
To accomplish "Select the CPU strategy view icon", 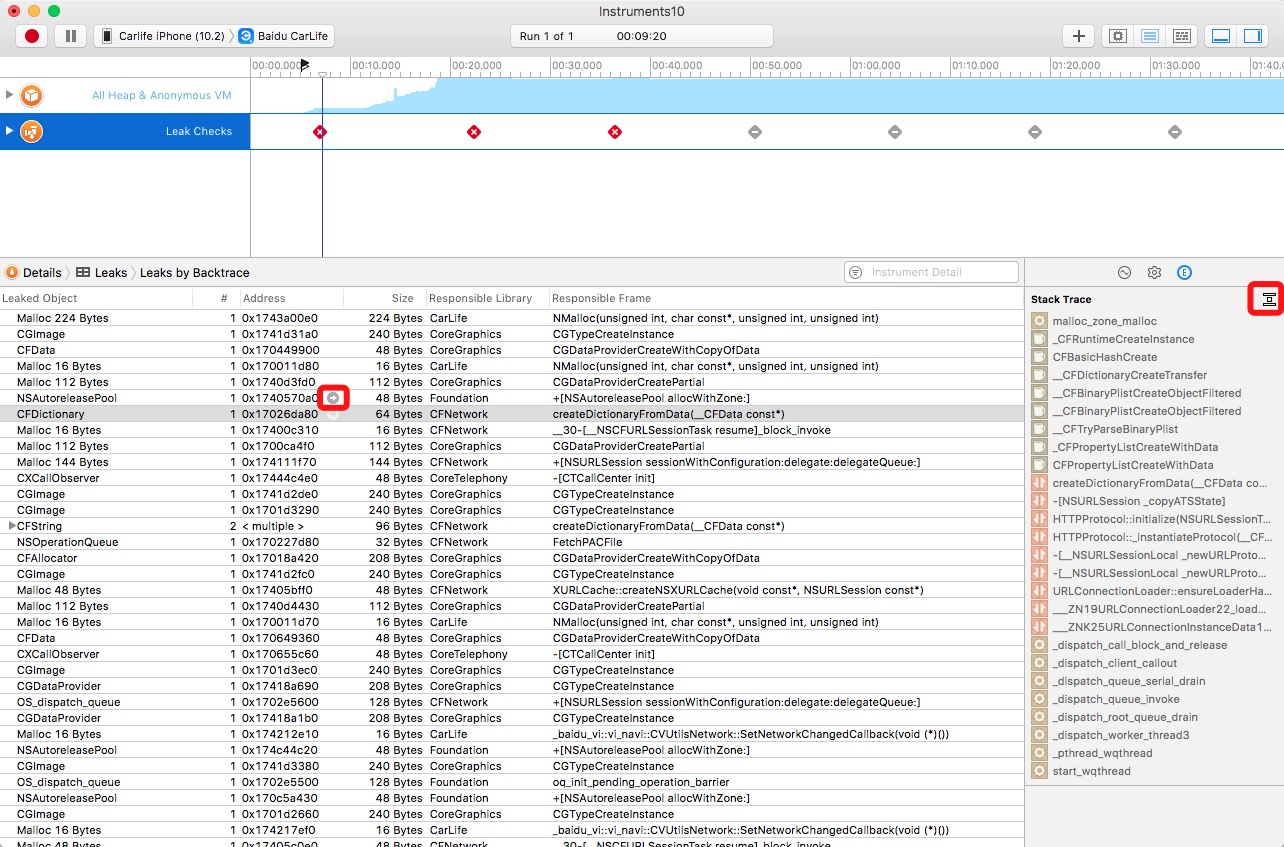I will pyautogui.click(x=1117, y=36).
